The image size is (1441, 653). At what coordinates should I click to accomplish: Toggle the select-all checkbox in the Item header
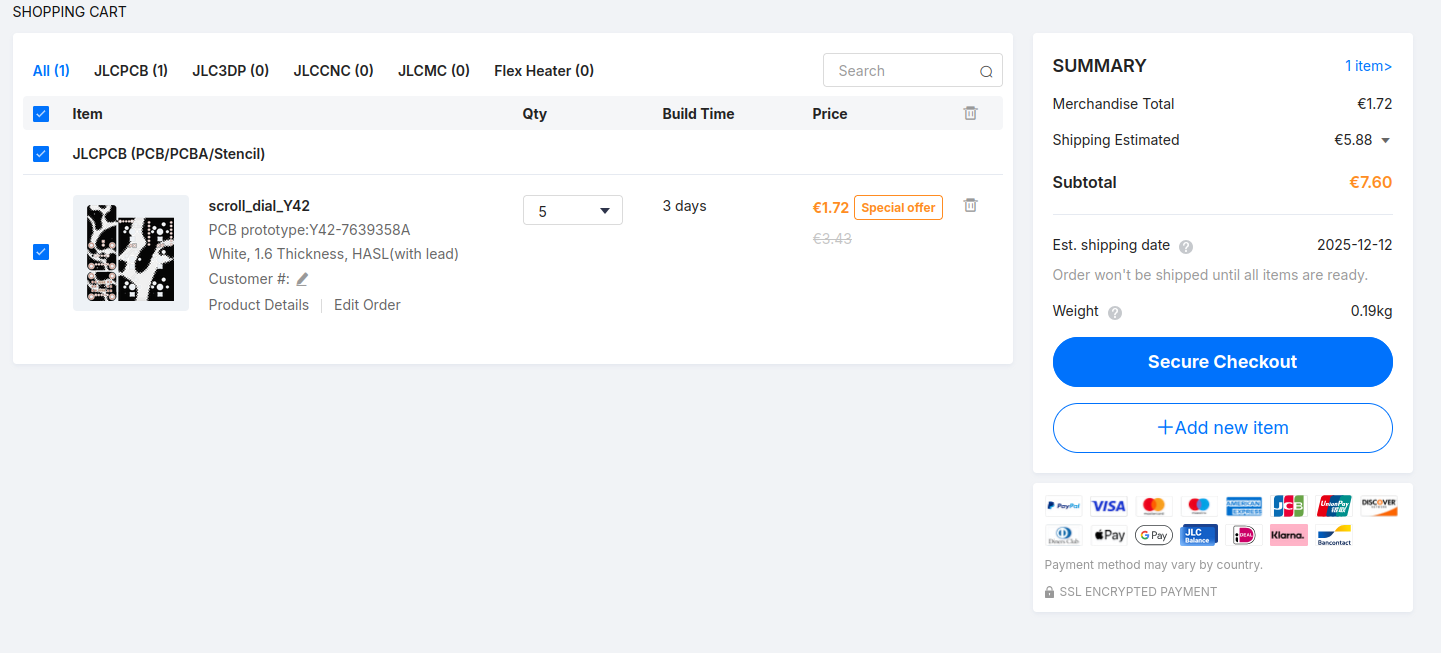coord(41,114)
